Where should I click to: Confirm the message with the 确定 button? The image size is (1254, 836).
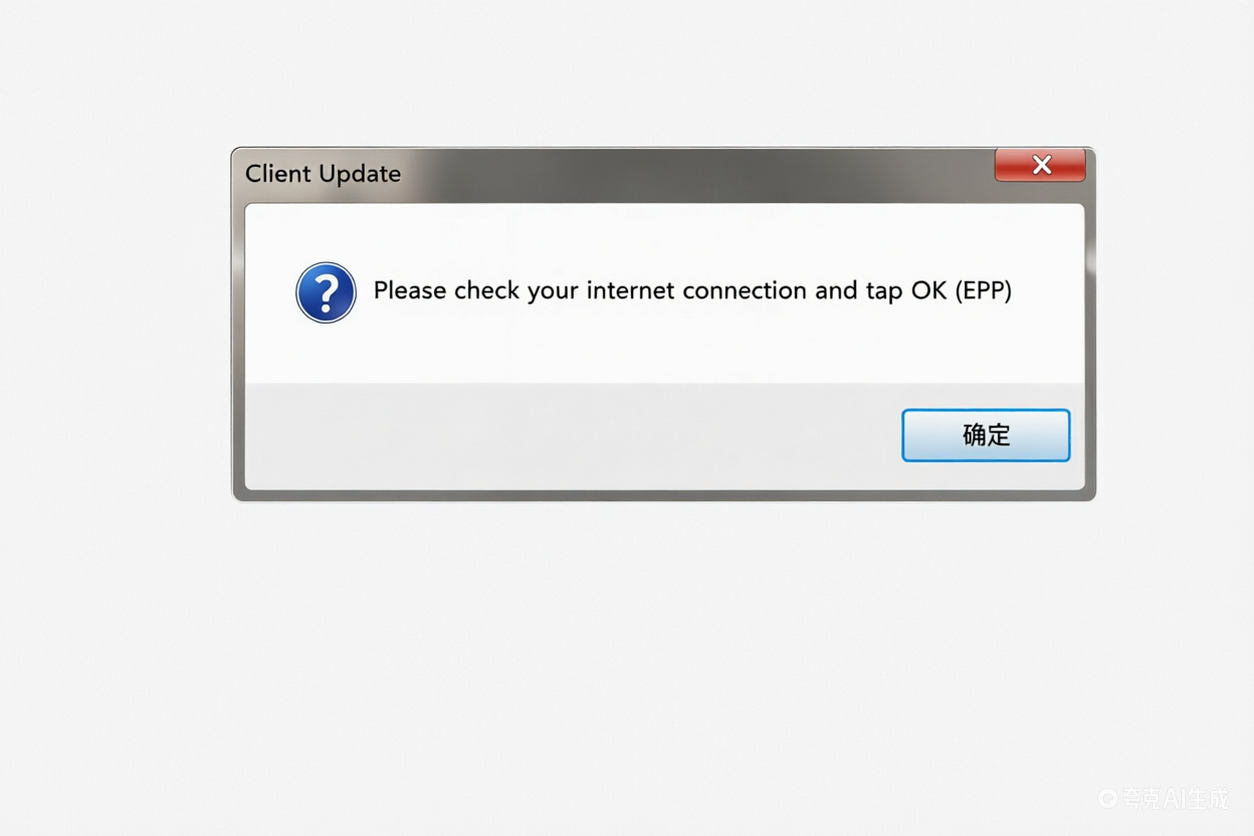coord(986,435)
